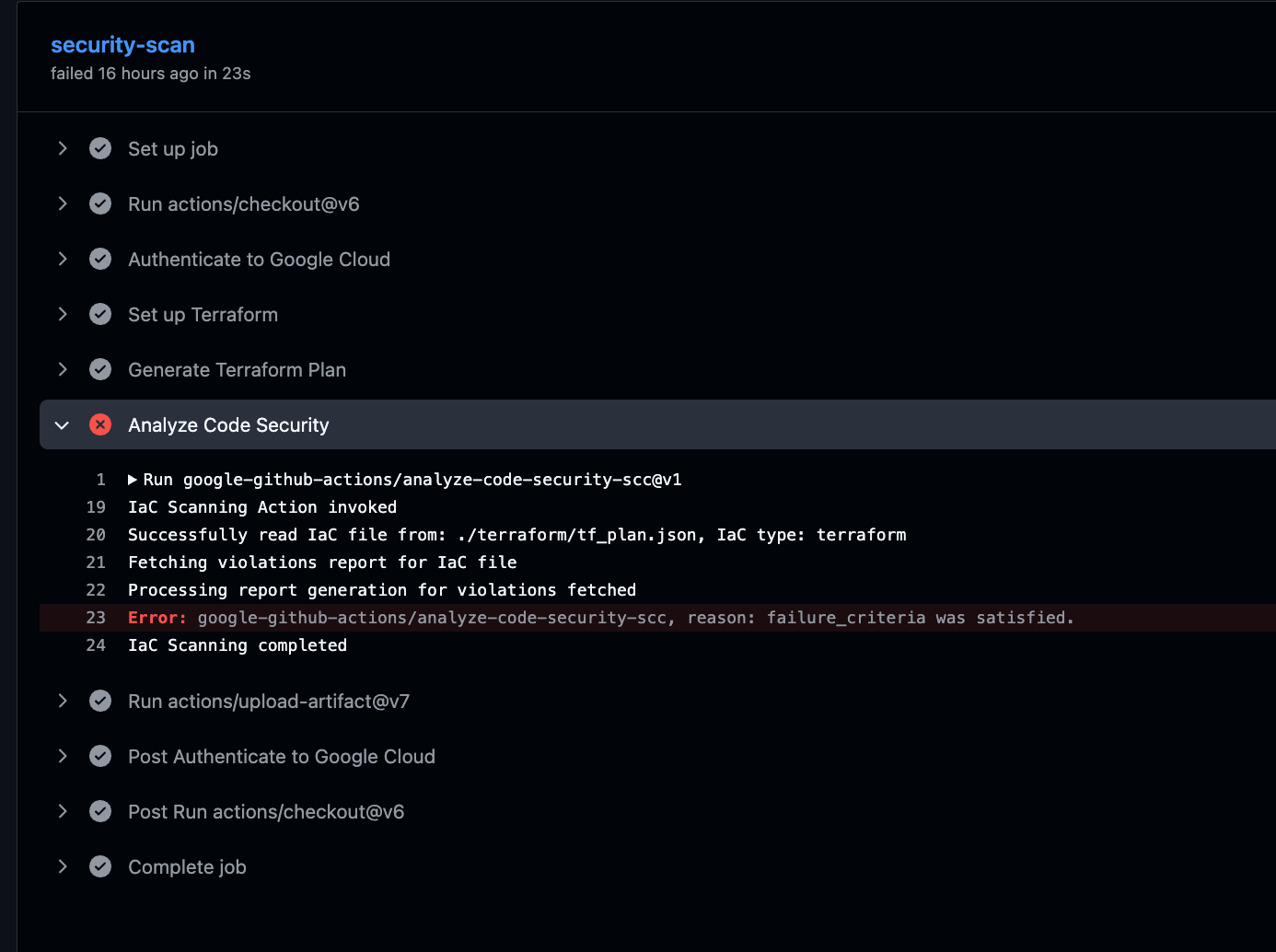Image resolution: width=1276 pixels, height=952 pixels.
Task: Select the Run actions/checkout@v6 step label
Action: click(244, 204)
